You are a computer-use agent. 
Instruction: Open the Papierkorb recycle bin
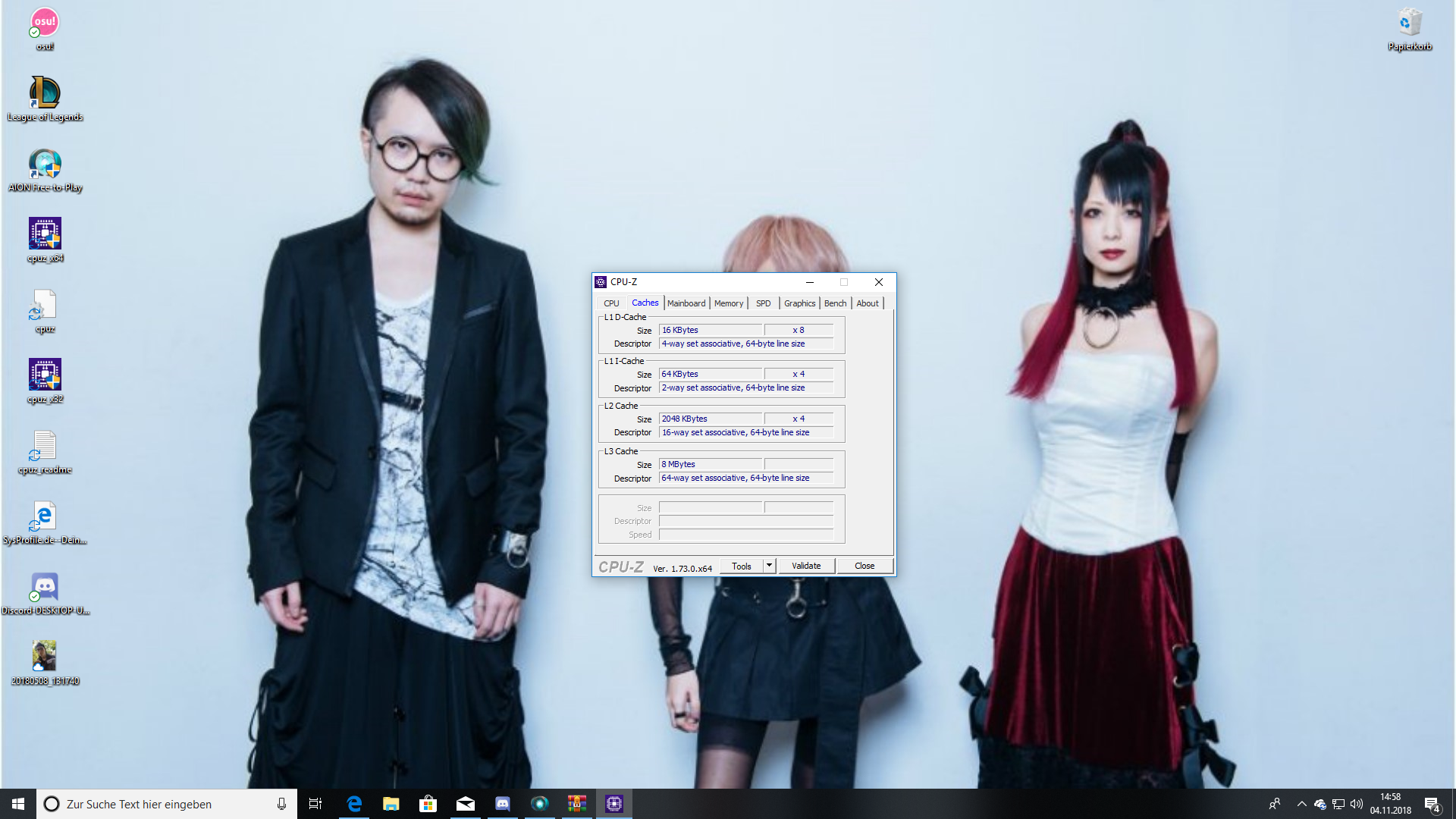pos(1410,24)
